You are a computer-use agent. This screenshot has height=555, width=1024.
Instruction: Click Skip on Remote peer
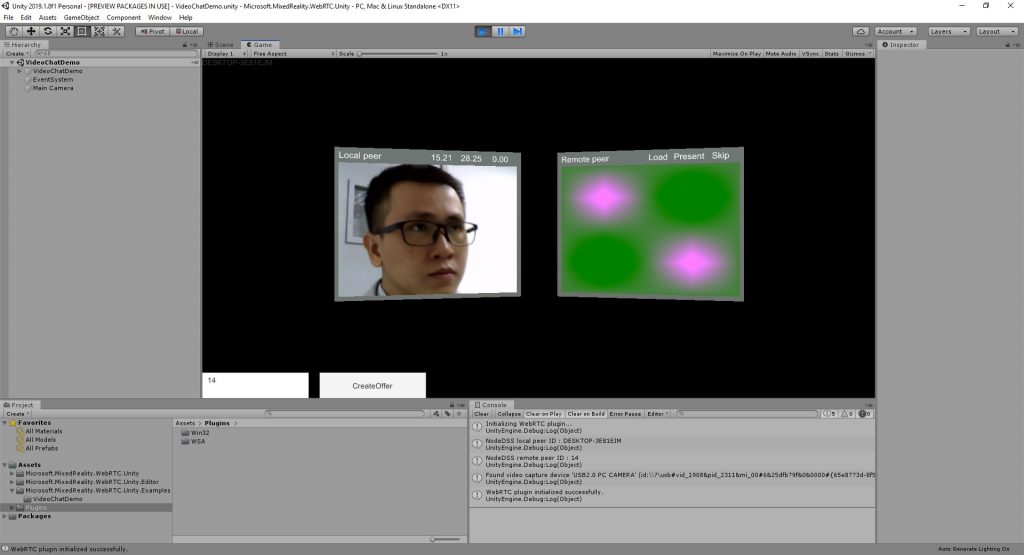(x=720, y=155)
